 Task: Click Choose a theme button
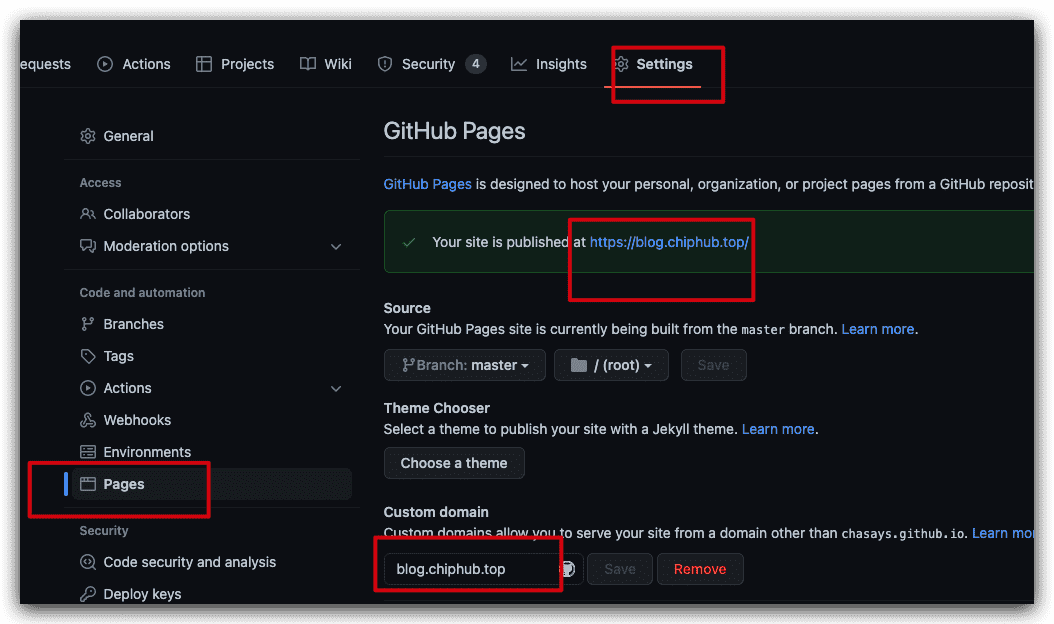(454, 463)
